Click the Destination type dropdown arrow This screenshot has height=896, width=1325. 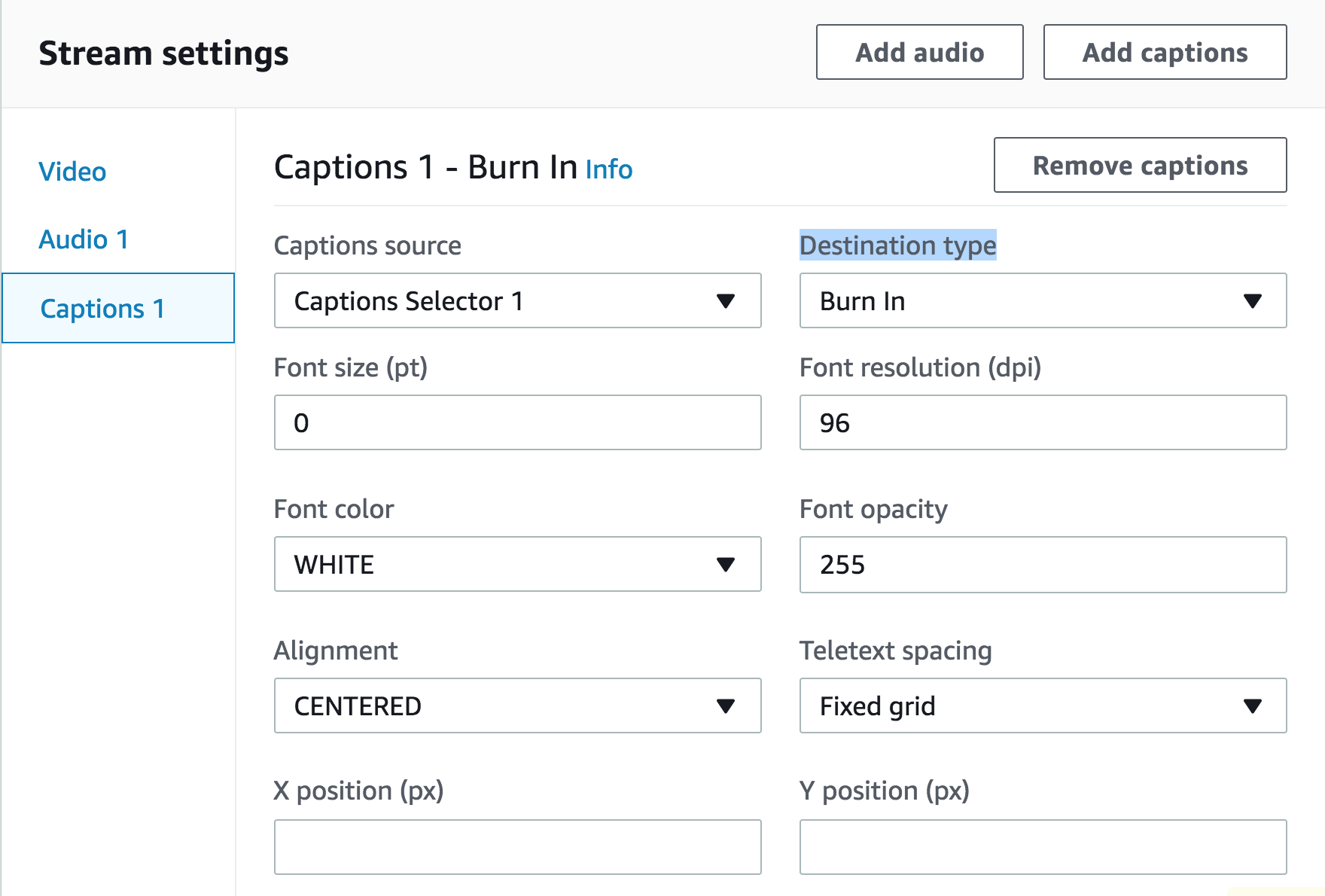pos(1252,301)
